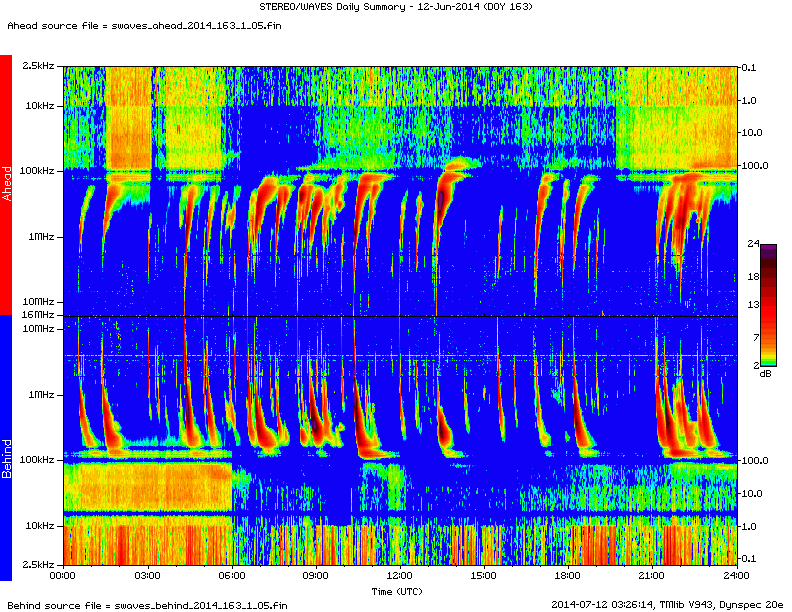Click the 1.0 right-axis label on Ahead panel

[x=749, y=100]
